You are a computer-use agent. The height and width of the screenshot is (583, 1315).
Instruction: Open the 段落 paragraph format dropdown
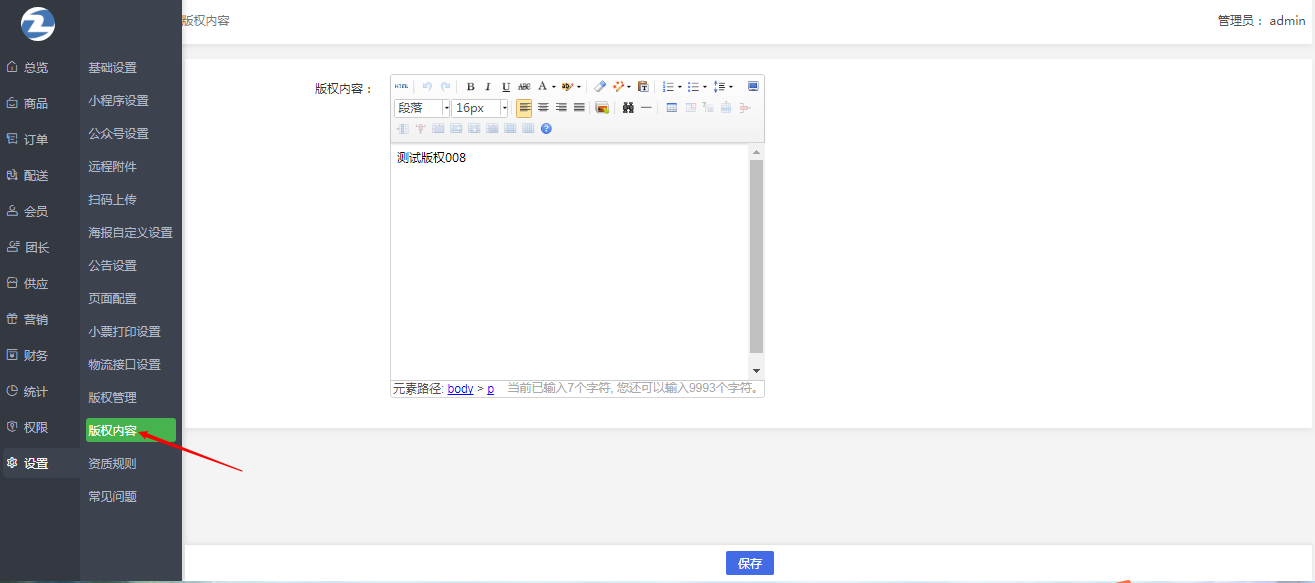point(422,108)
